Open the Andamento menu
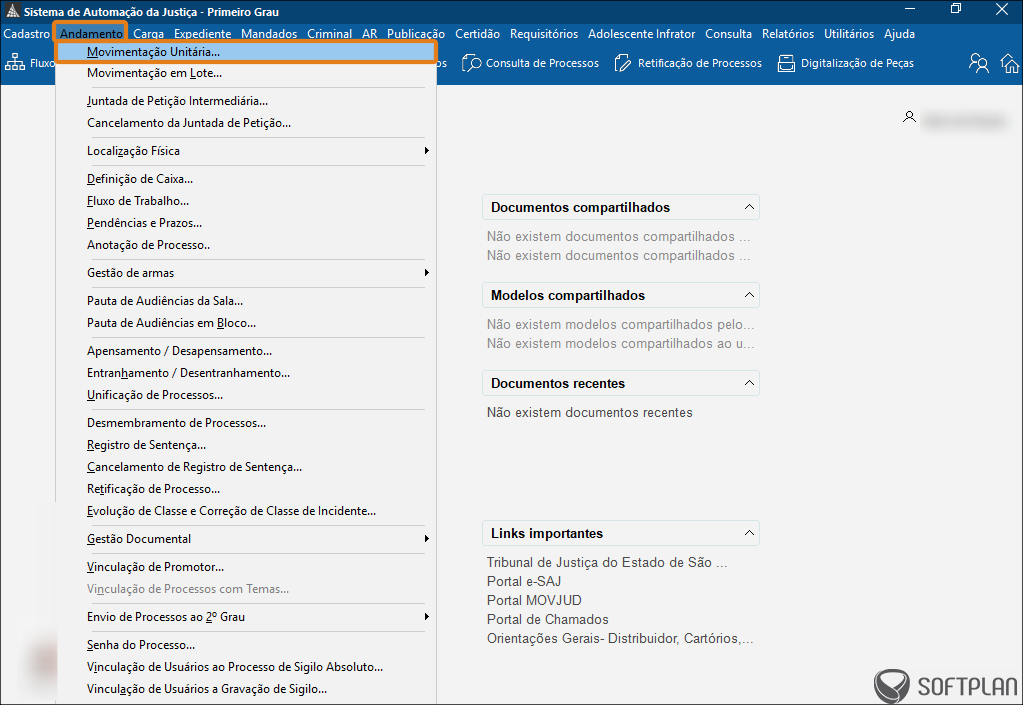This screenshot has height=705, width=1023. point(91,34)
